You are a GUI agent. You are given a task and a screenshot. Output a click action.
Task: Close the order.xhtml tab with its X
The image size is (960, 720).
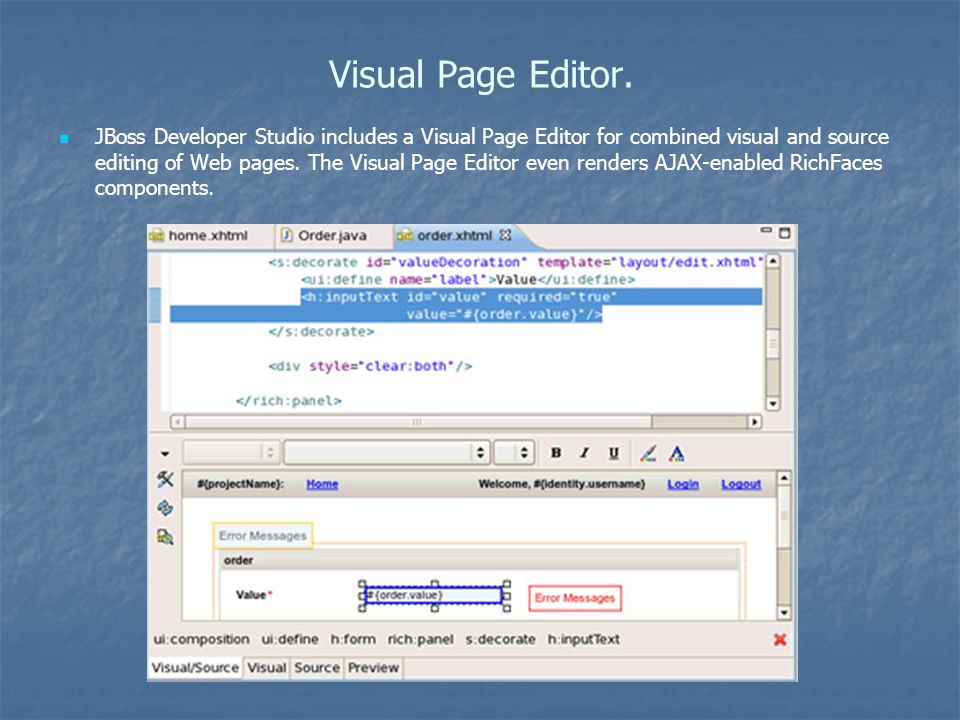point(505,235)
